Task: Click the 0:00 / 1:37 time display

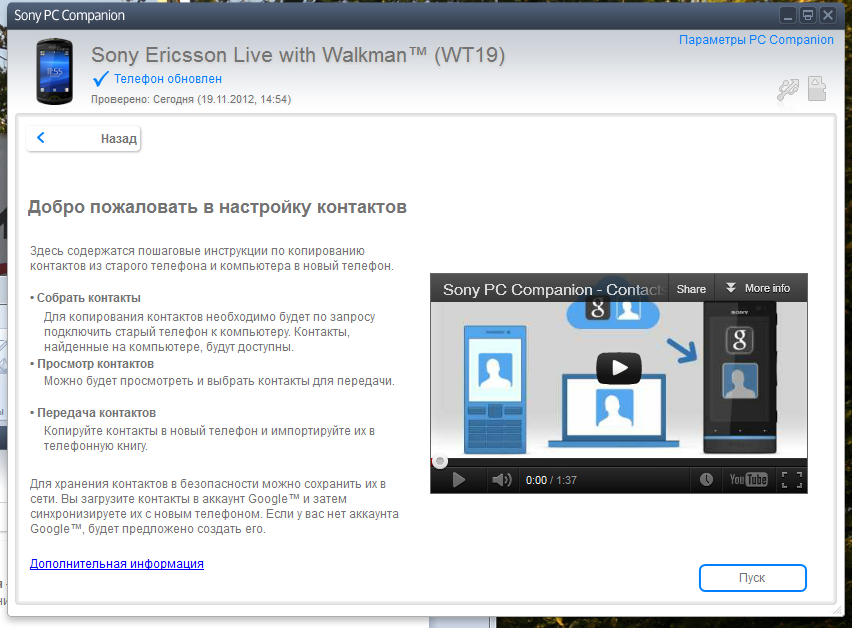Action: point(551,480)
